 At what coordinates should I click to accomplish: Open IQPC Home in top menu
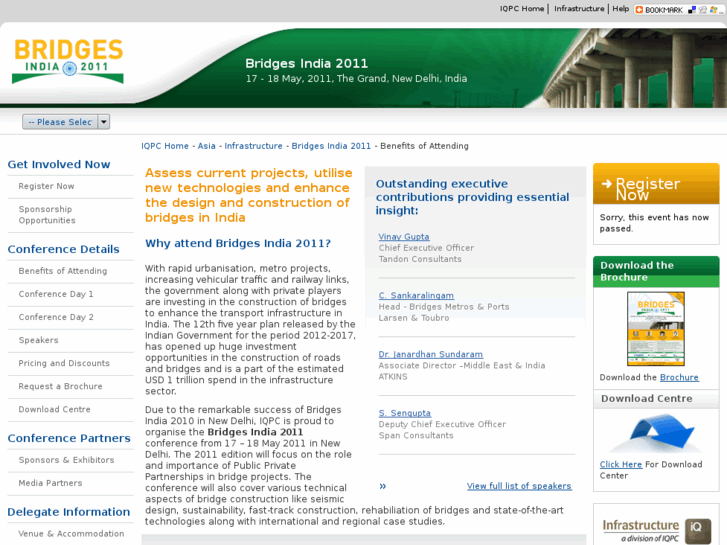[x=522, y=9]
